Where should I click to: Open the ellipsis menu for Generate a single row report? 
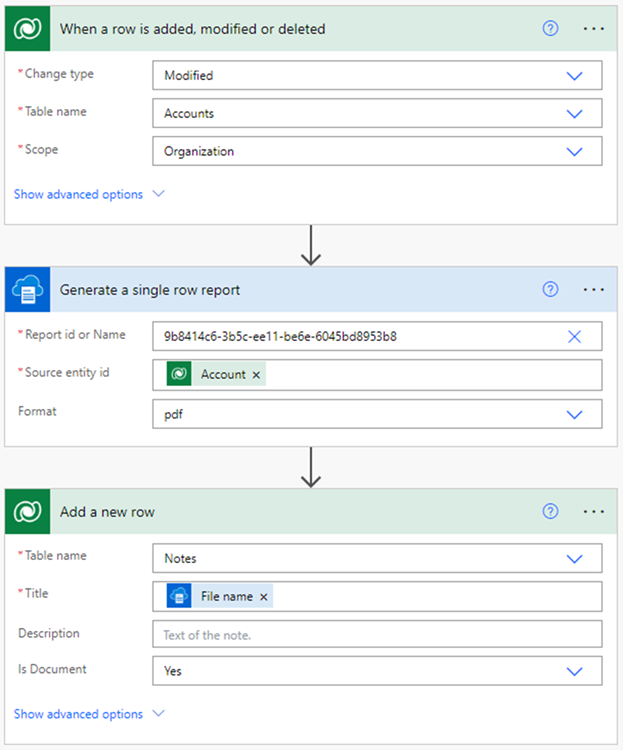[593, 289]
